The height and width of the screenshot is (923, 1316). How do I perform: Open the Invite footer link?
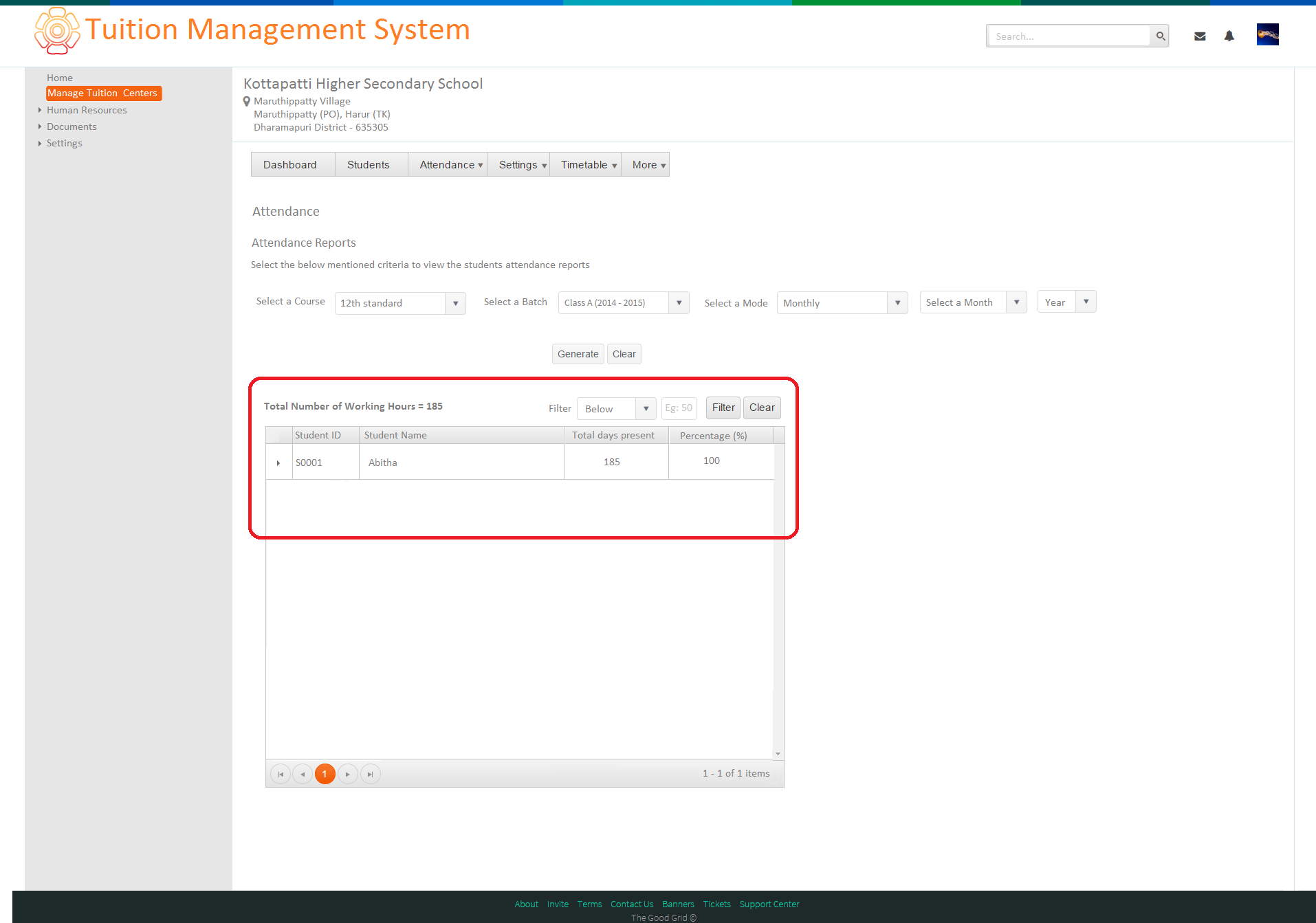[x=558, y=904]
